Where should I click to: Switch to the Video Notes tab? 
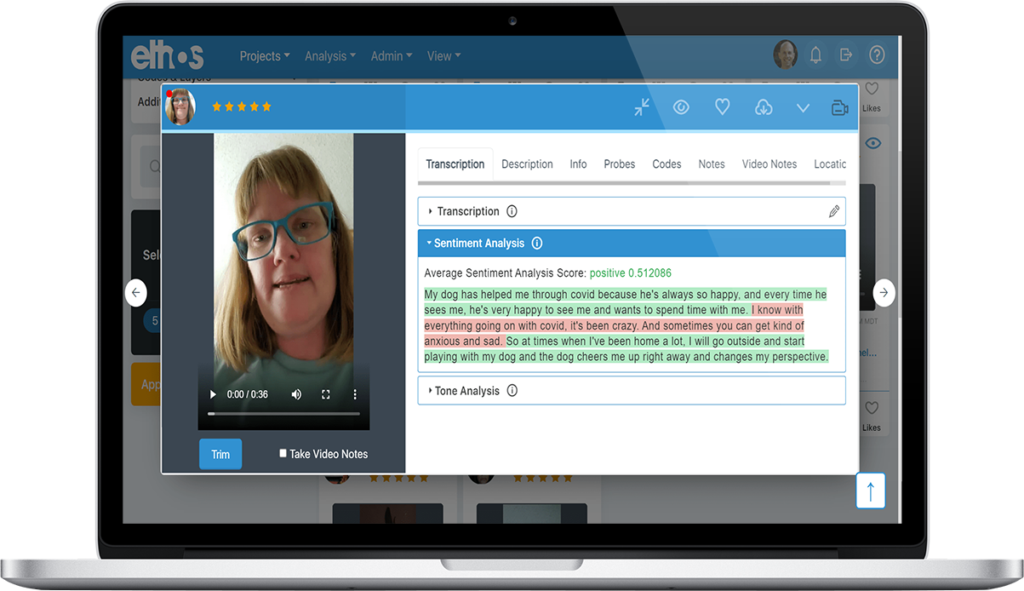pos(769,164)
